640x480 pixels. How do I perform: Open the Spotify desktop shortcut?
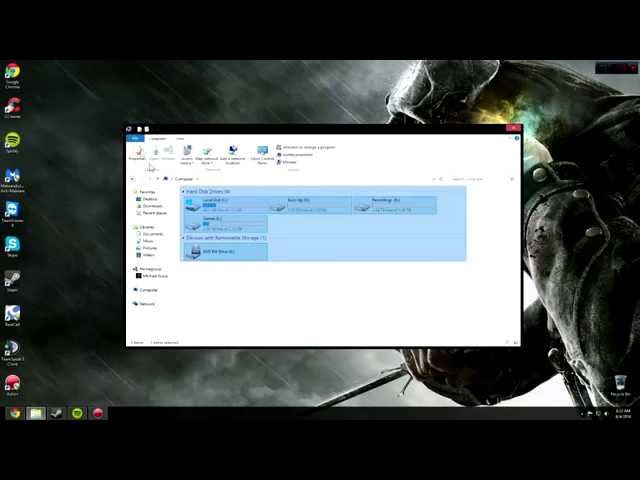12,142
